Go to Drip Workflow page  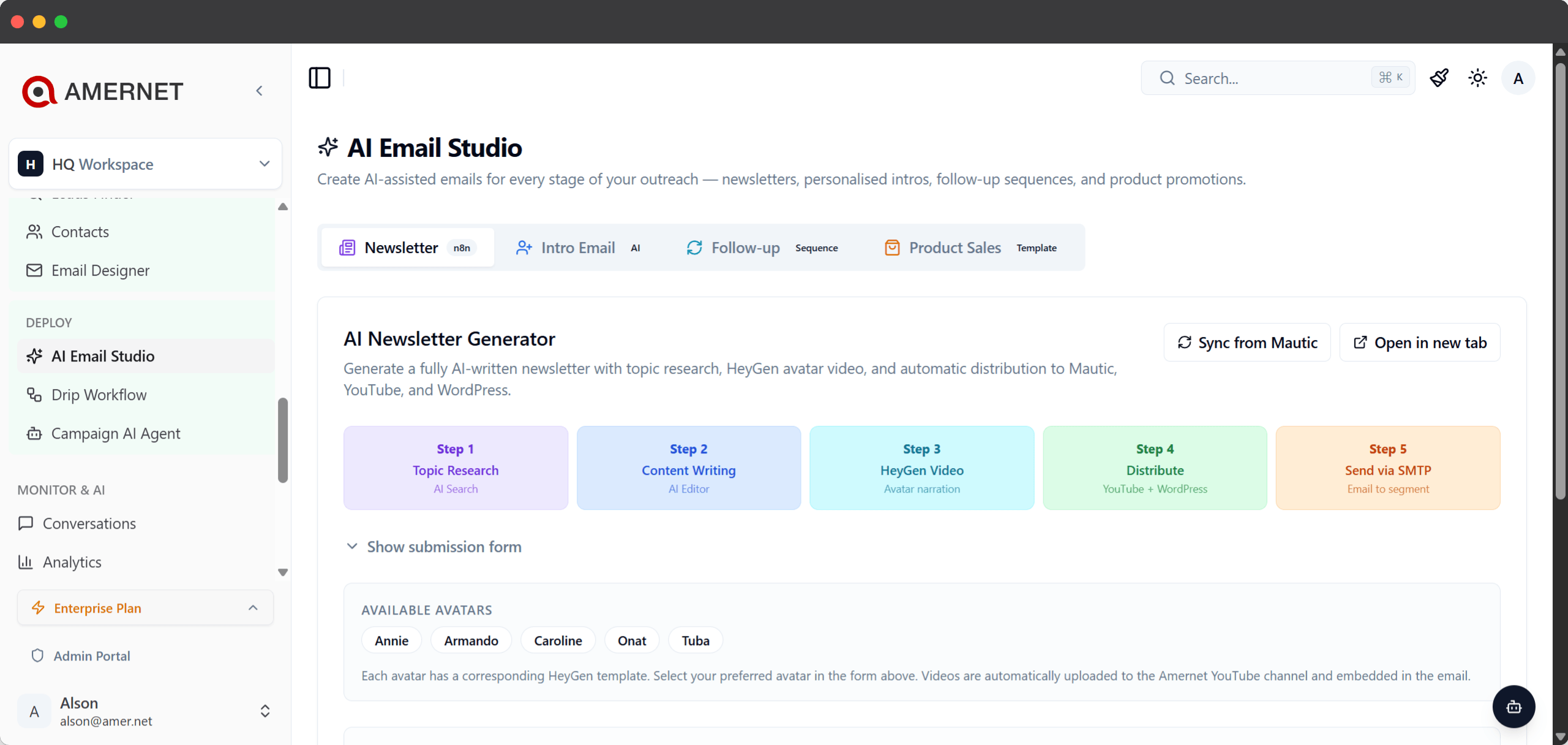[146, 395]
